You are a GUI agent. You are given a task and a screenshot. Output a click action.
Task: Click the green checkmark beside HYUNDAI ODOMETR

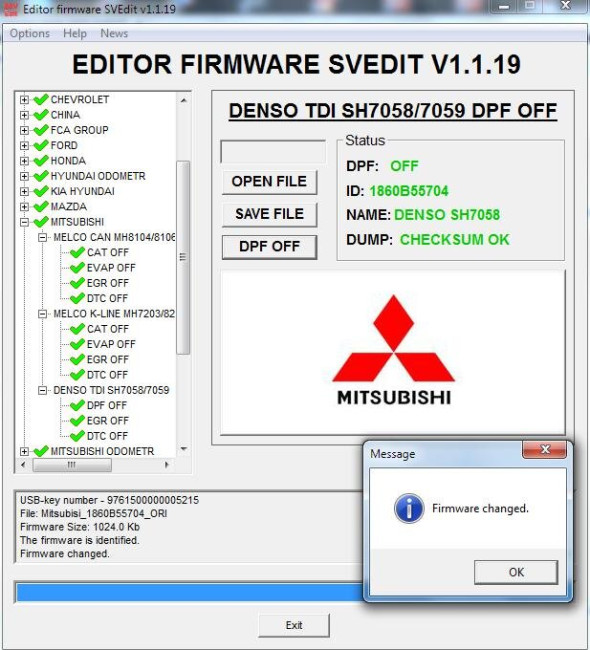(x=41, y=176)
